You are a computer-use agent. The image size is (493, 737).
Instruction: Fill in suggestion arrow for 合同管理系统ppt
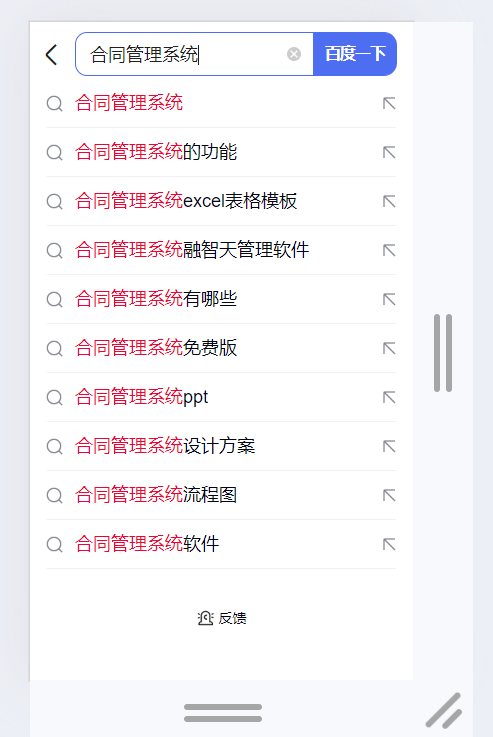tap(389, 397)
